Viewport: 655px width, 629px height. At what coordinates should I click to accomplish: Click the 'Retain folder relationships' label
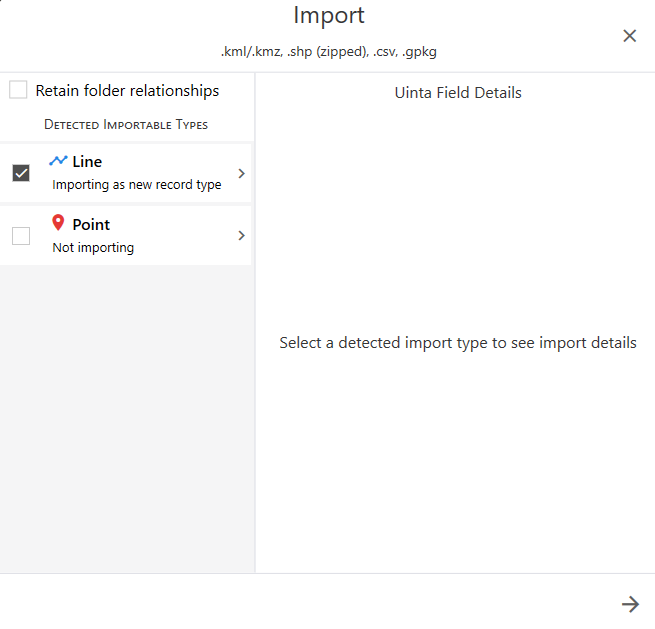click(x=127, y=91)
